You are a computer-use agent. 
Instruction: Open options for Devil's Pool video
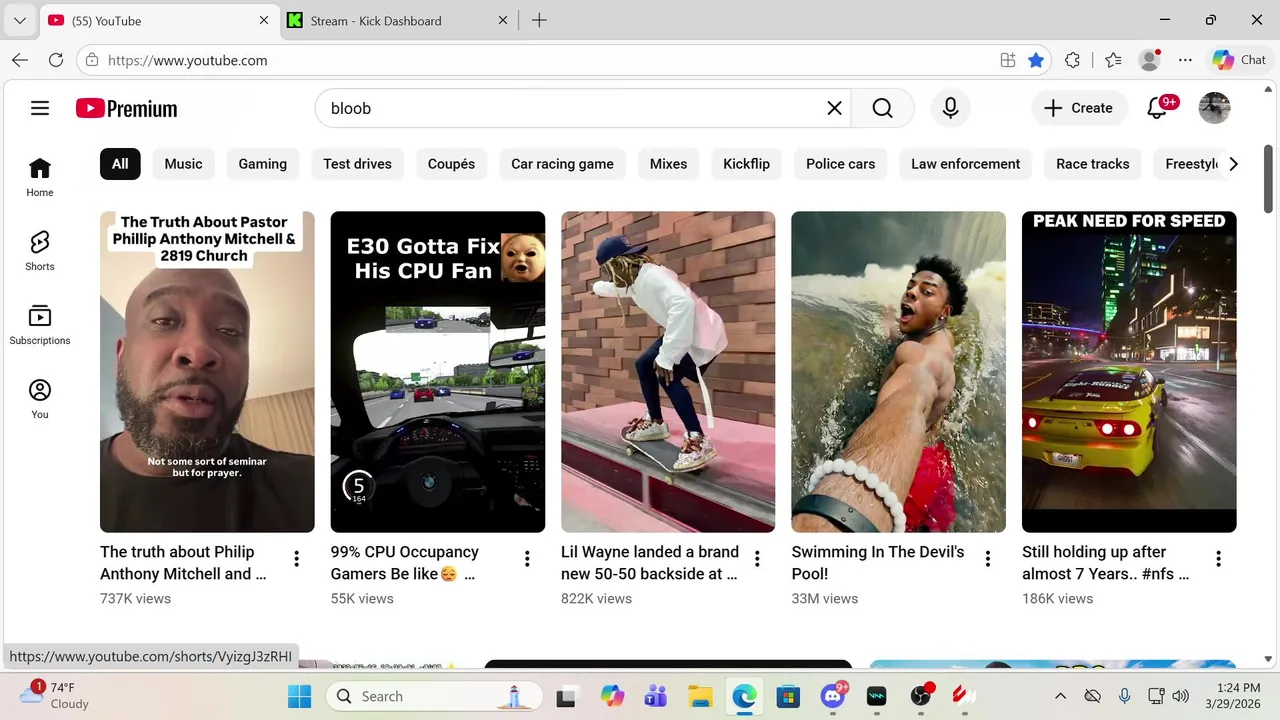pos(988,559)
